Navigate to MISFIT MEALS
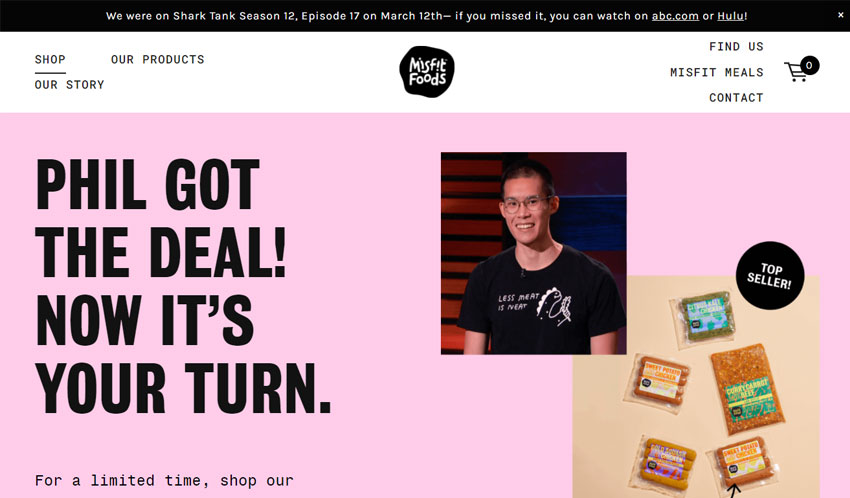850x498 pixels. click(x=717, y=72)
